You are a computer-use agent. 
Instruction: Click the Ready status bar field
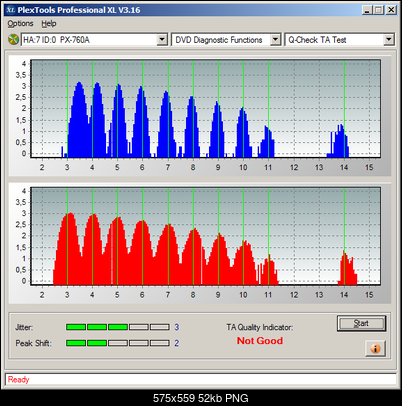tap(201, 379)
